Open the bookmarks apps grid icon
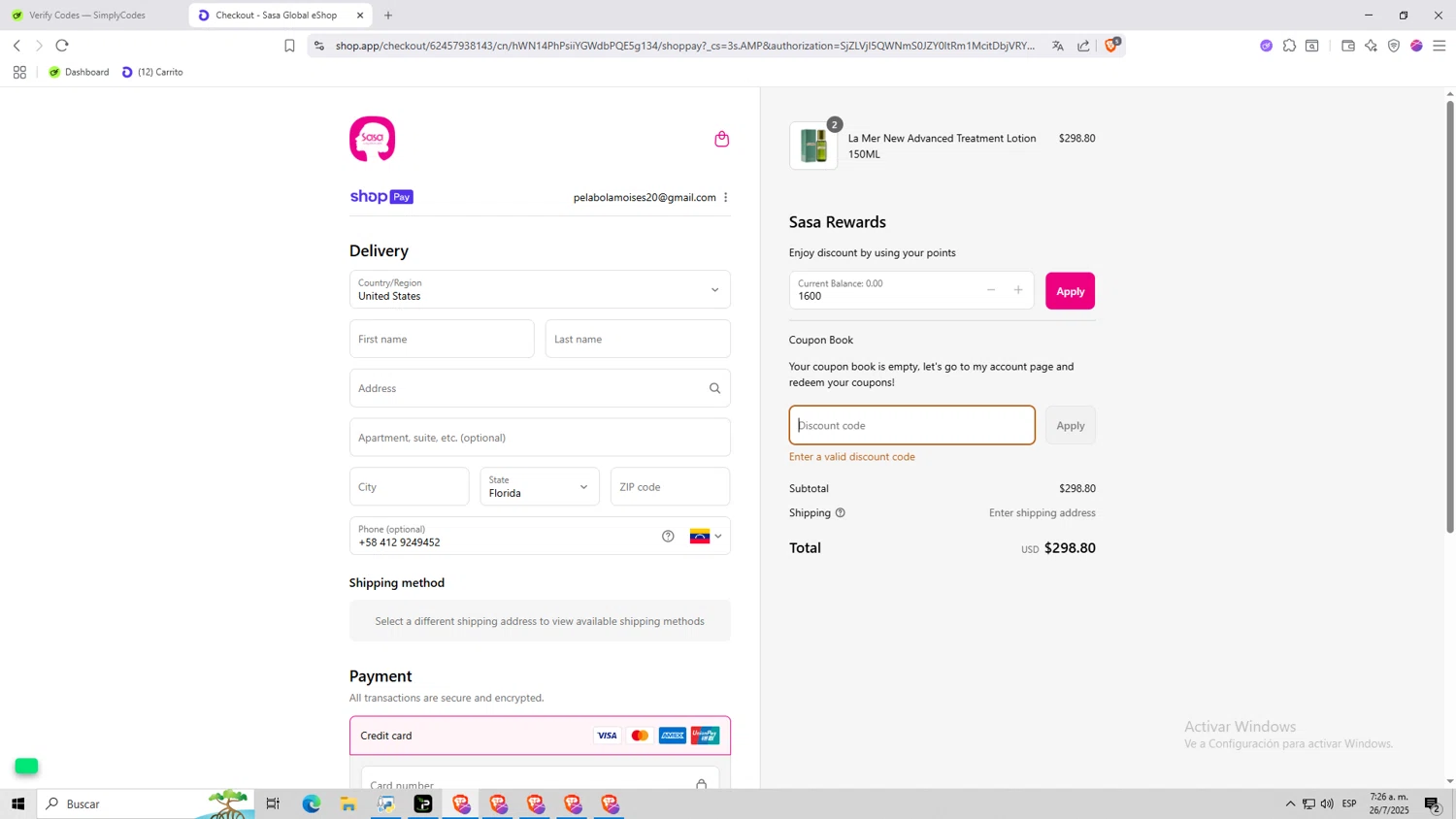 [19, 72]
